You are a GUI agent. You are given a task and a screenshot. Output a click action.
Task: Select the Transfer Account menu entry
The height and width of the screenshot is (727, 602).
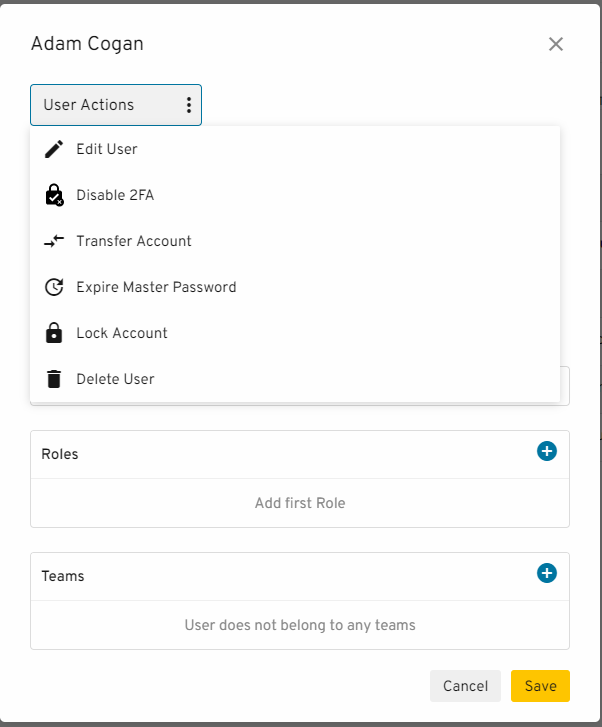pyautogui.click(x=134, y=241)
